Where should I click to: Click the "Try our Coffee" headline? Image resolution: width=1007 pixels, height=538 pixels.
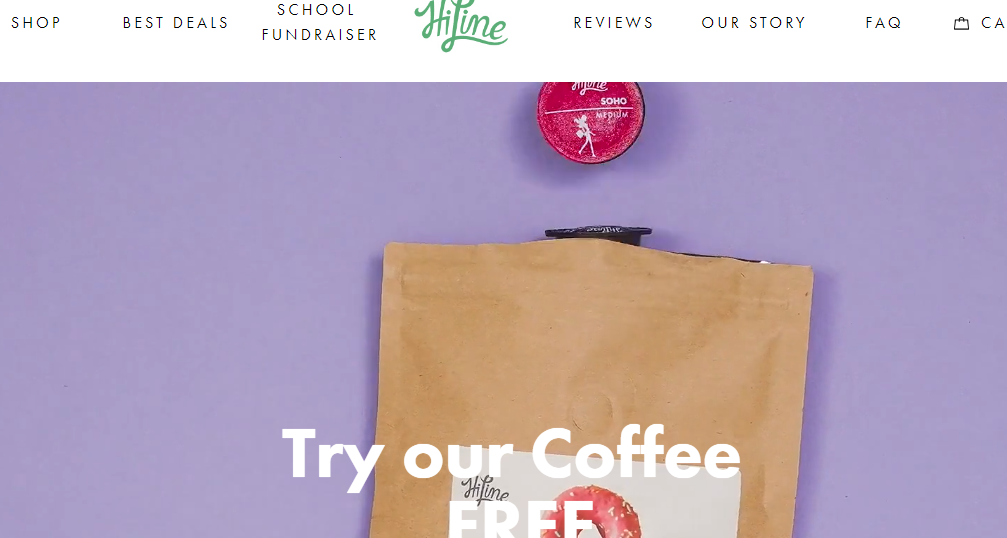(511, 455)
